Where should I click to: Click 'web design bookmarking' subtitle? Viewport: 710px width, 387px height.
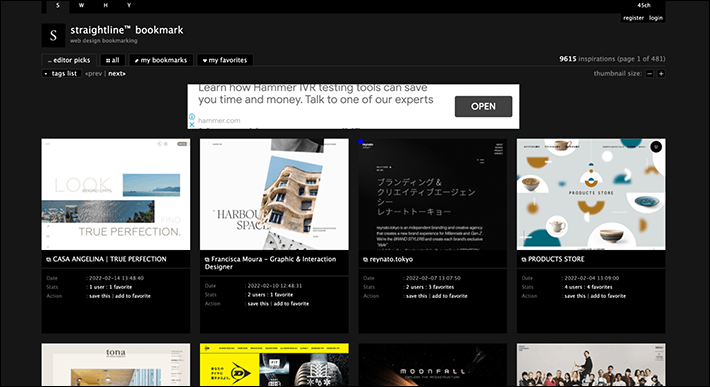tap(104, 41)
